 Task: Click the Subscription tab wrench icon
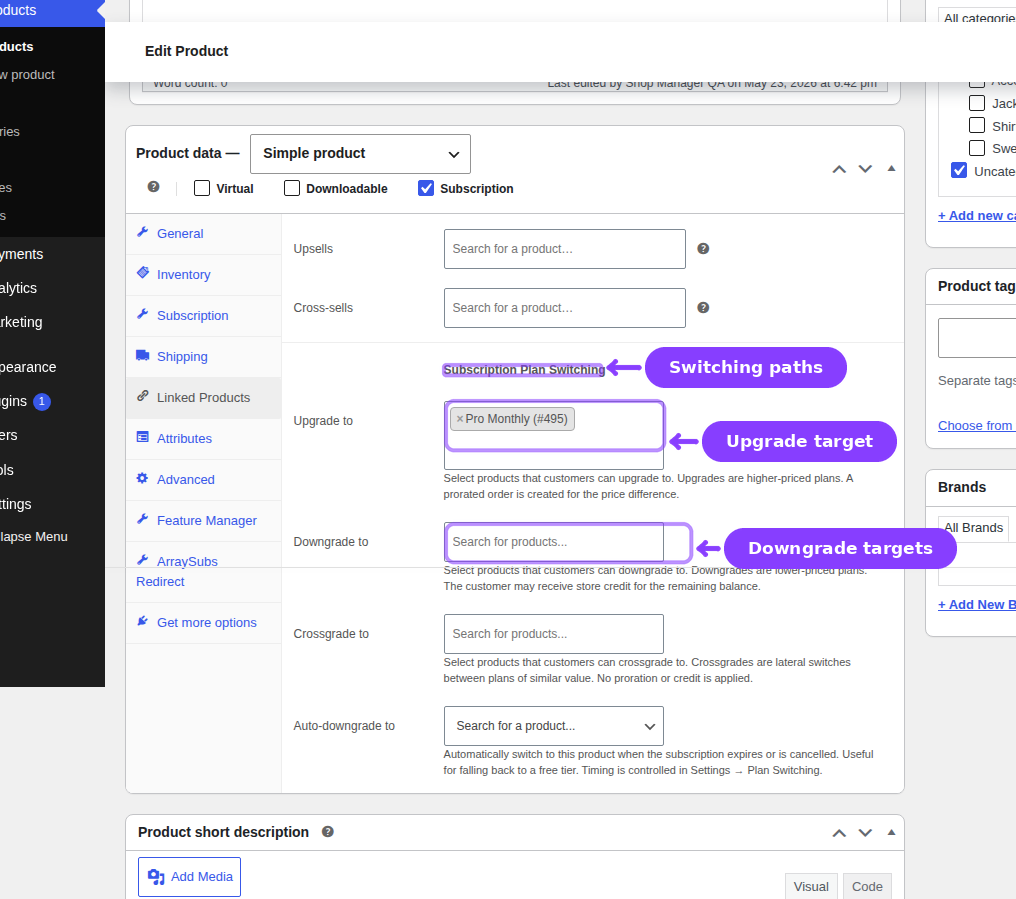pyautogui.click(x=143, y=314)
